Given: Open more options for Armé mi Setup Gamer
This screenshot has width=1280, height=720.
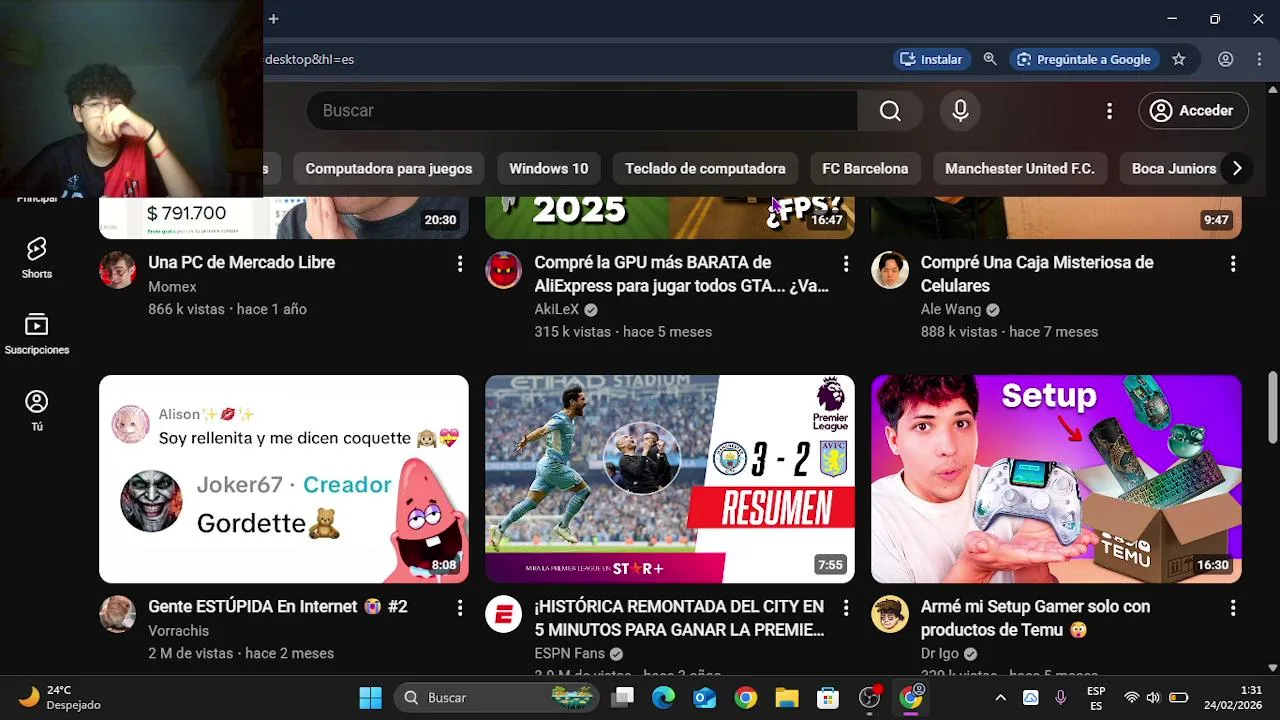Looking at the screenshot, I should tap(1233, 608).
